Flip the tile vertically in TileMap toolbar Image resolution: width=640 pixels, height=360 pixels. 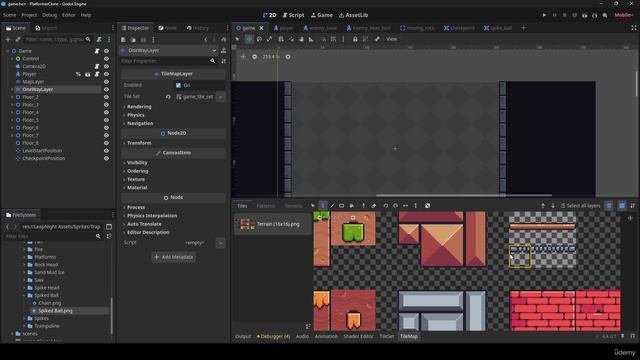coord(416,206)
